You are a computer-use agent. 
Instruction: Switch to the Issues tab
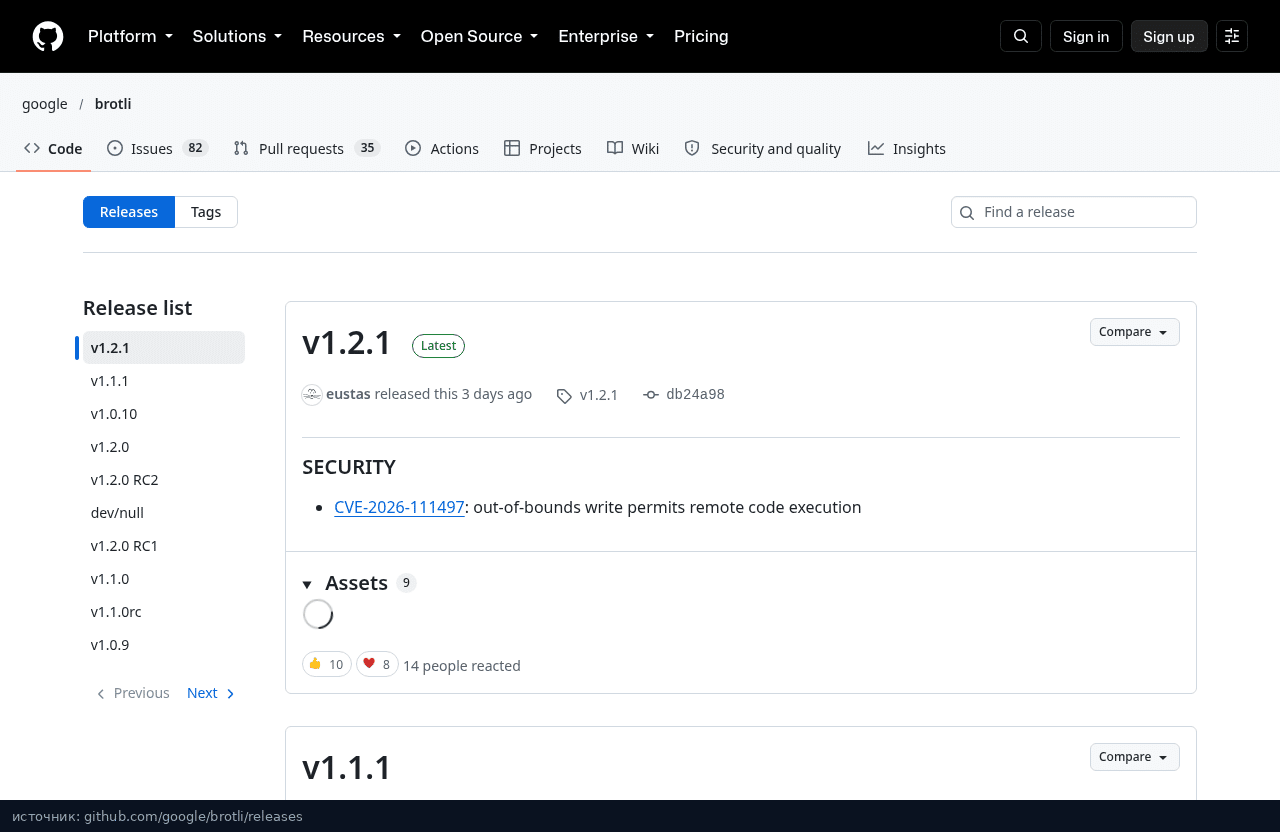(x=157, y=148)
